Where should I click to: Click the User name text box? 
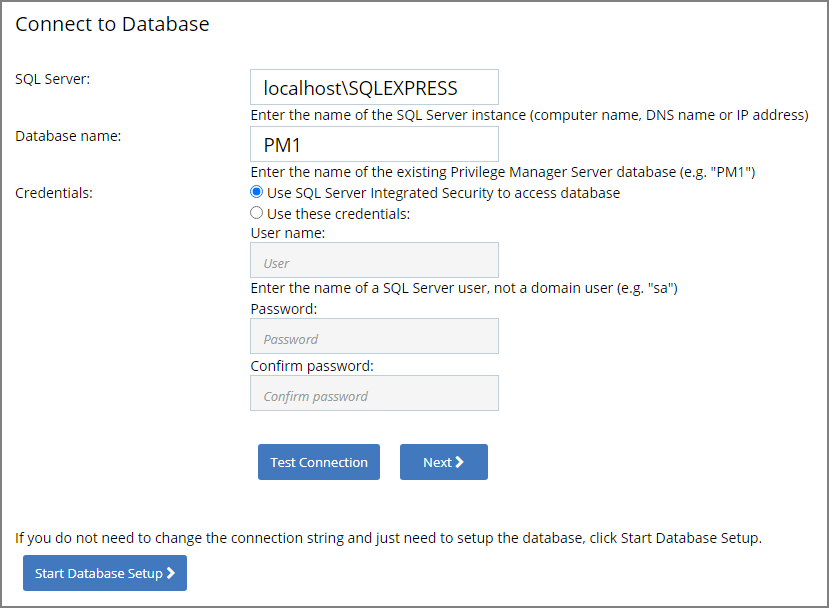374,260
